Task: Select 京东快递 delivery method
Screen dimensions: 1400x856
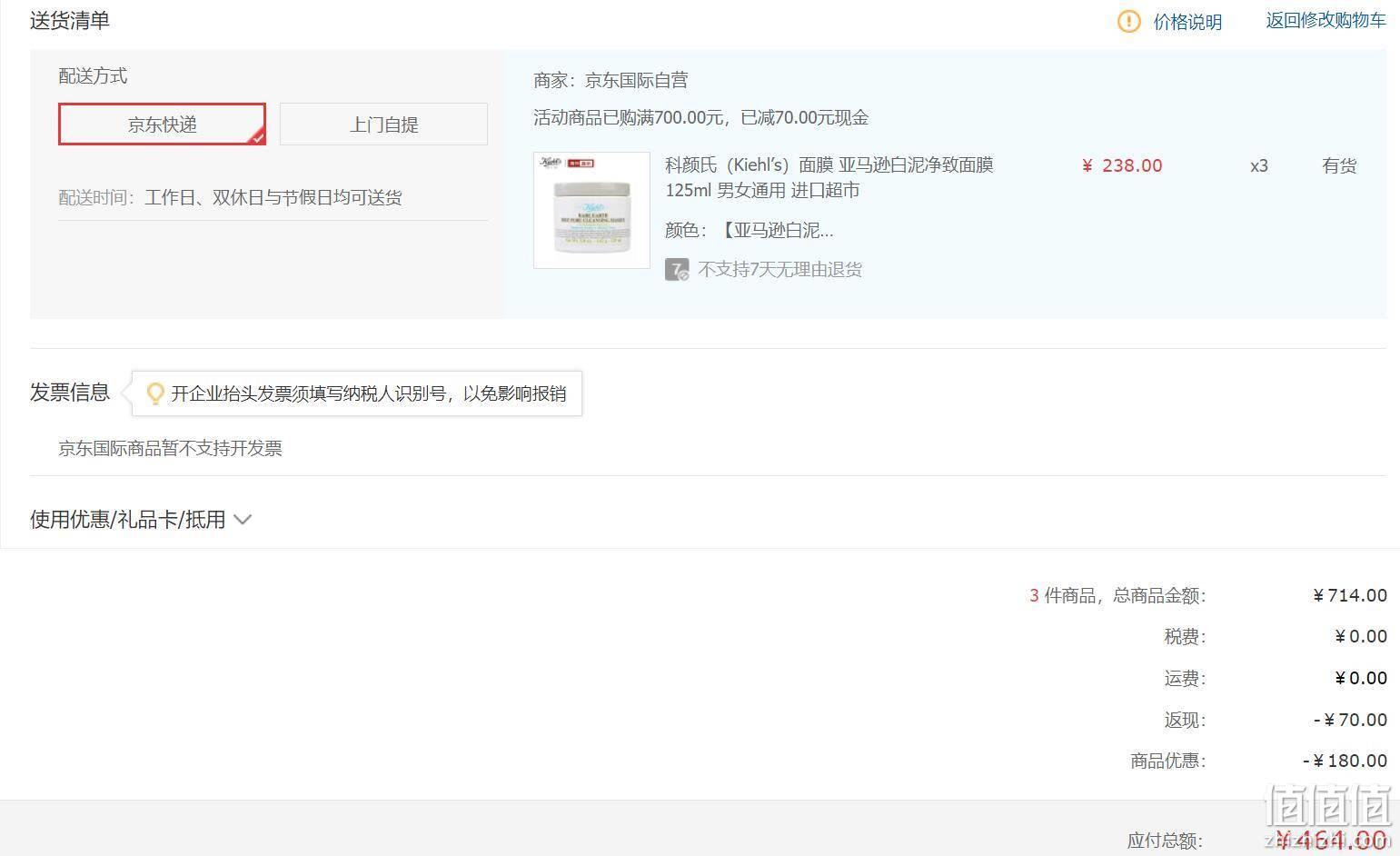Action: pos(162,124)
